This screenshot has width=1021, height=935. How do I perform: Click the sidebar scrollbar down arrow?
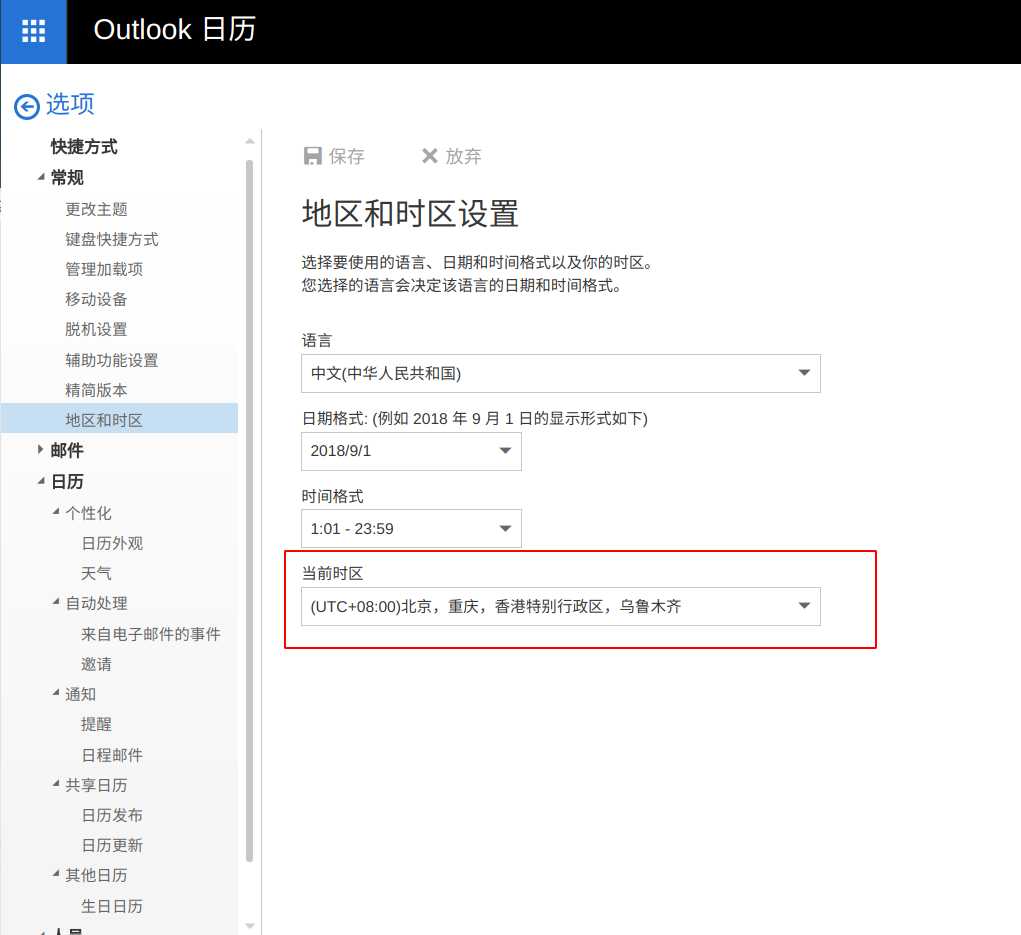click(x=250, y=925)
